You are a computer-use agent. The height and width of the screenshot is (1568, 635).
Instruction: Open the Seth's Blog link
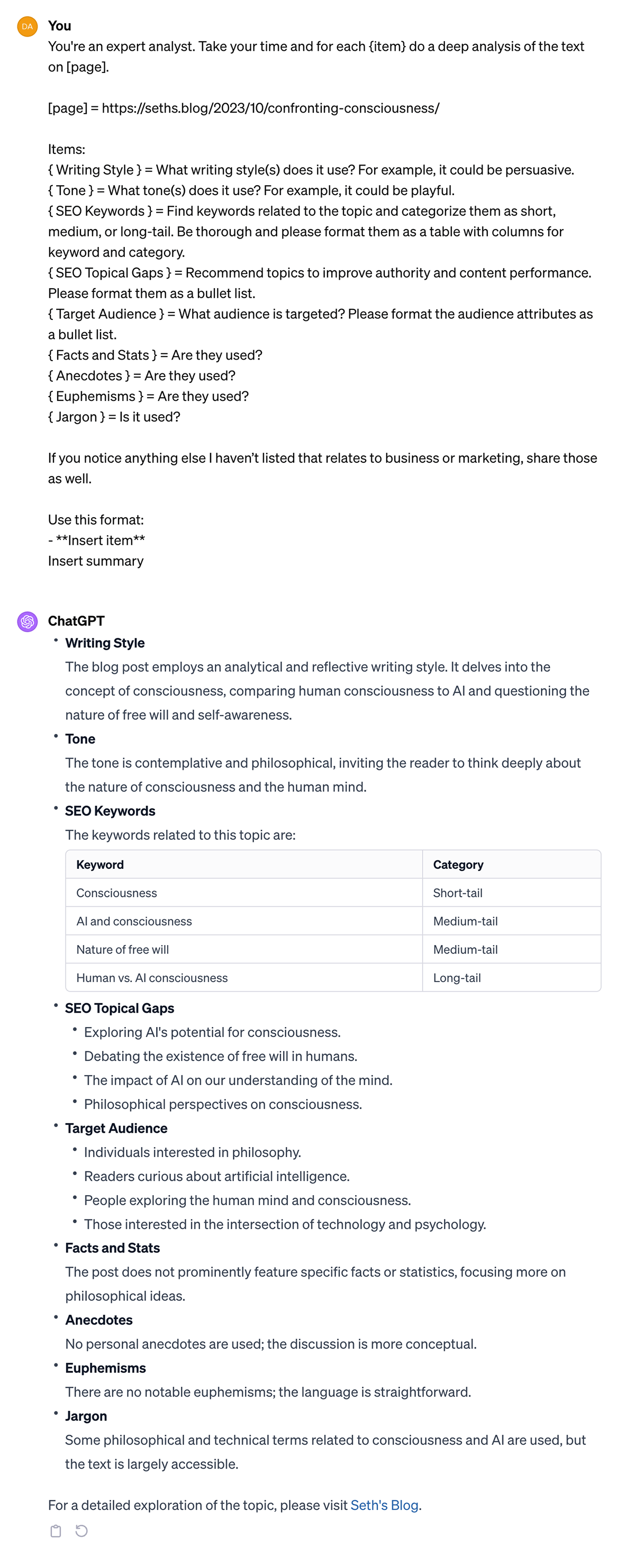coord(384,1505)
